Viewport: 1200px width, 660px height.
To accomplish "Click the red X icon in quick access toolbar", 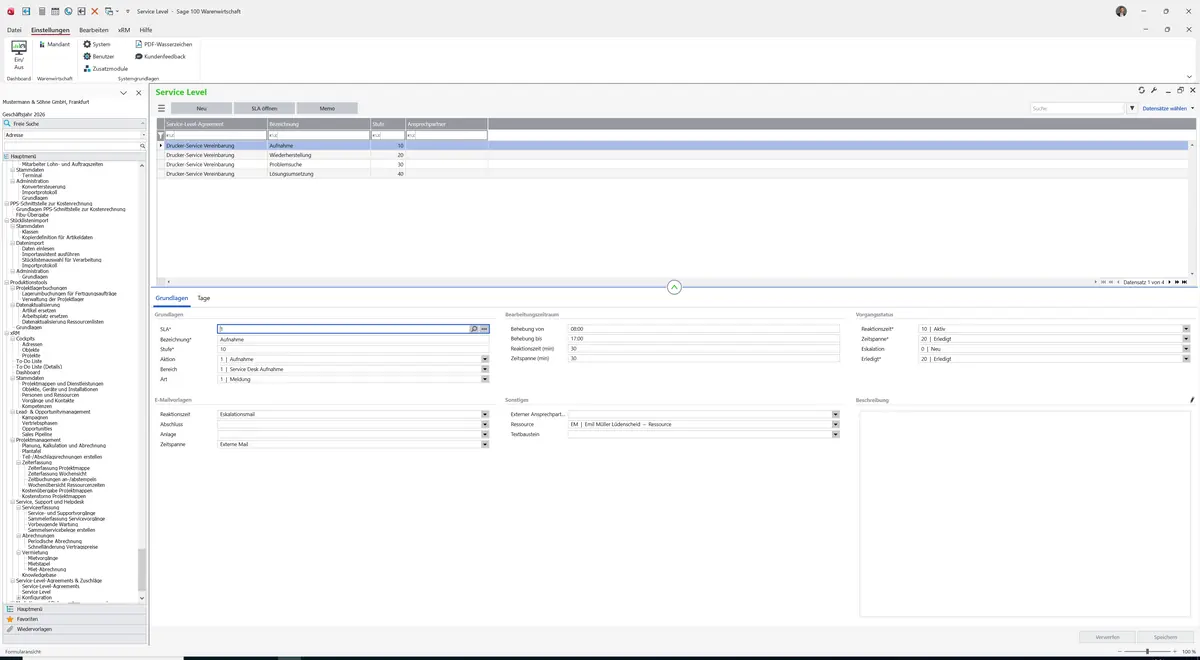I will tap(95, 11).
